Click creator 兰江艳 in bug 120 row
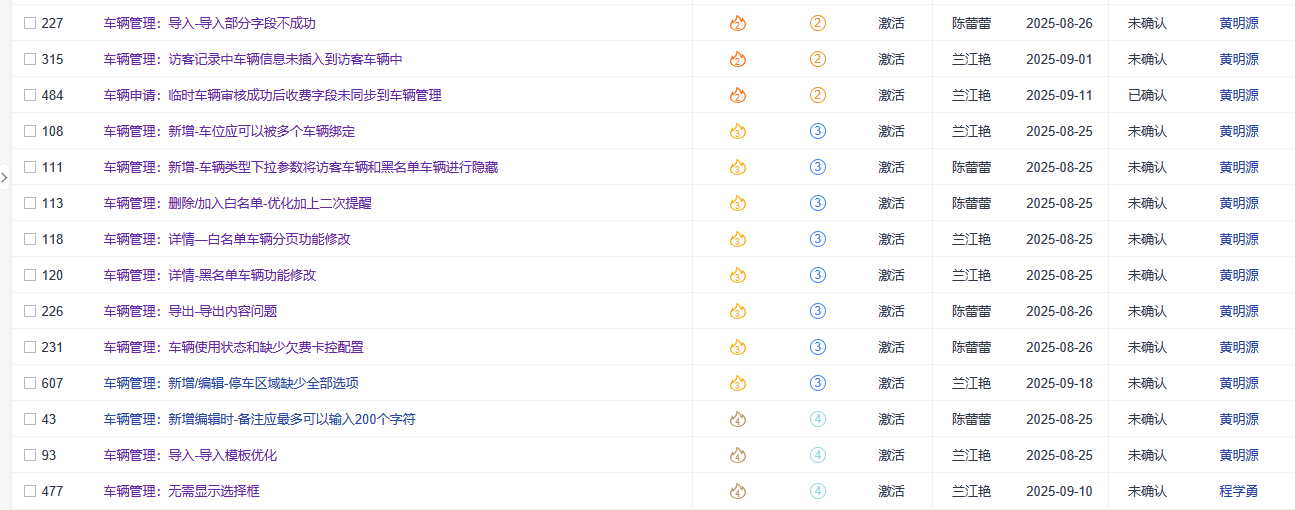 click(971, 275)
